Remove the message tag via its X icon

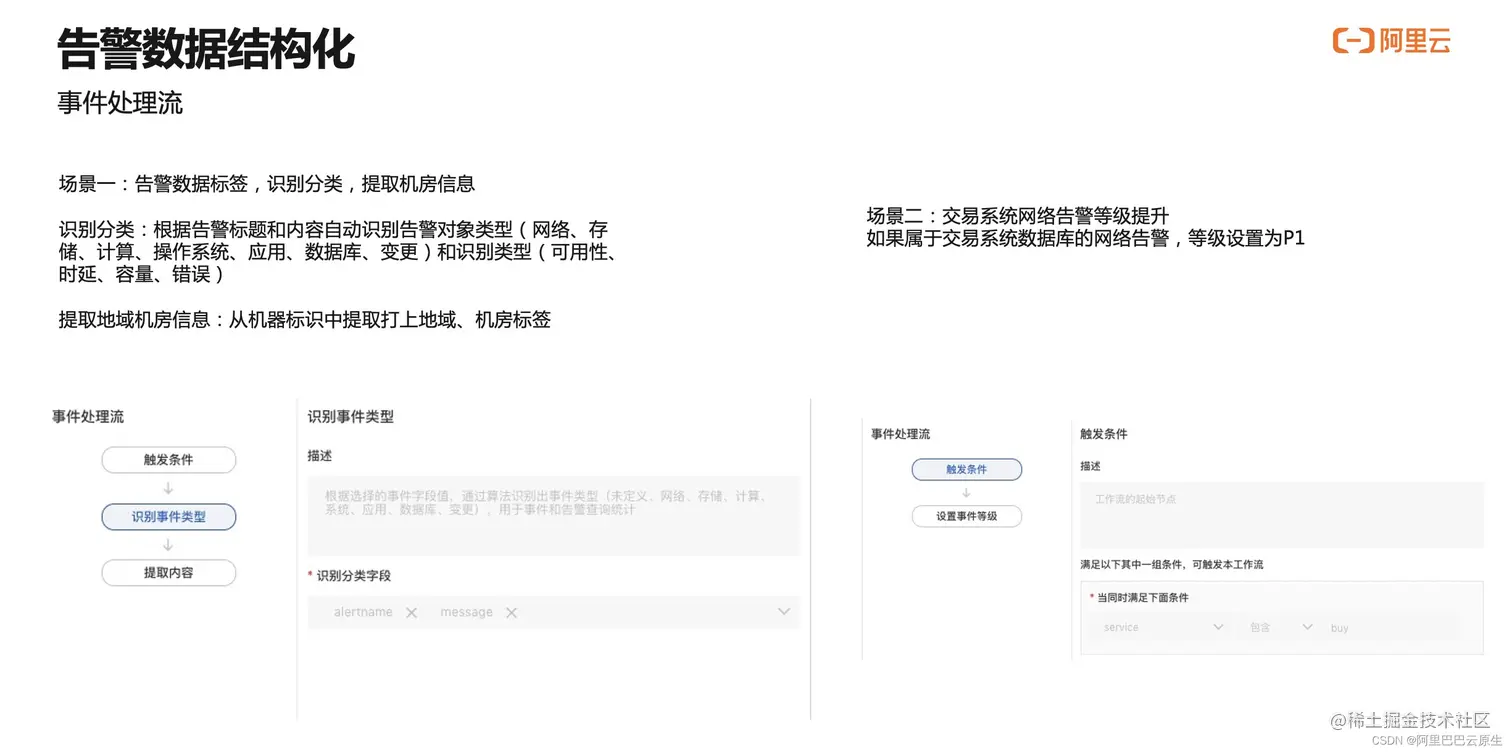coord(511,612)
